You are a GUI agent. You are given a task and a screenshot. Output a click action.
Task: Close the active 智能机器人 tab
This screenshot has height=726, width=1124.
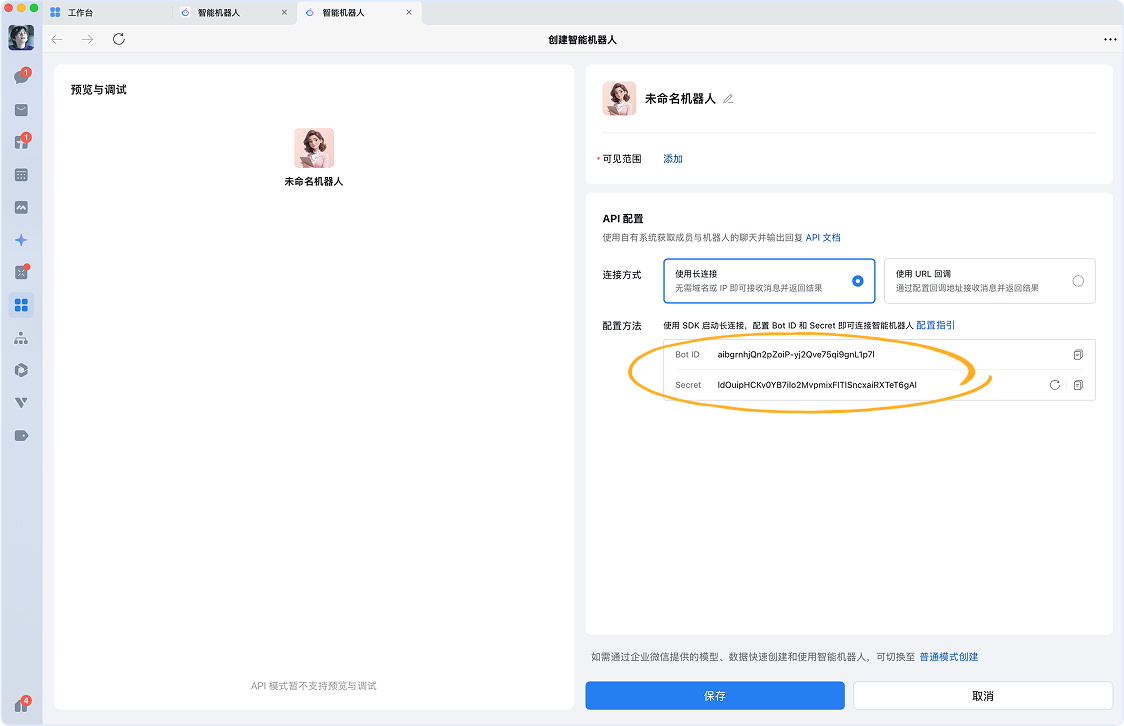(x=408, y=13)
